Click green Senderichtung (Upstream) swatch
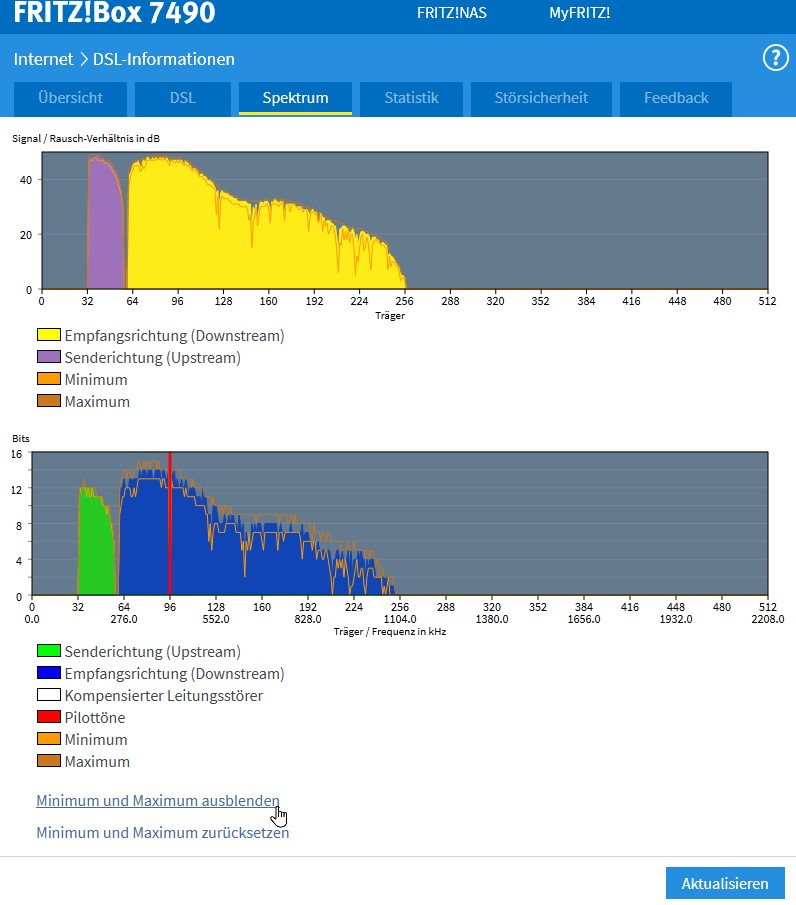Image resolution: width=796 pixels, height=905 pixels. pyautogui.click(x=49, y=650)
